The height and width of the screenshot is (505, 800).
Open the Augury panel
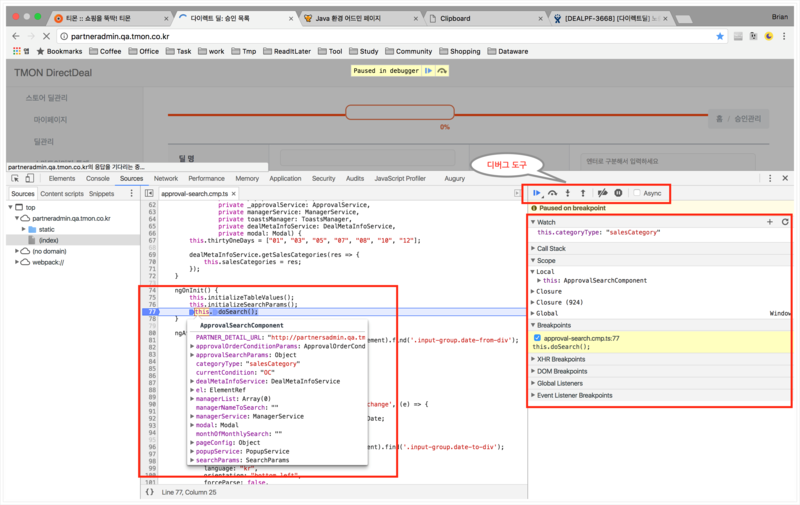coord(454,179)
